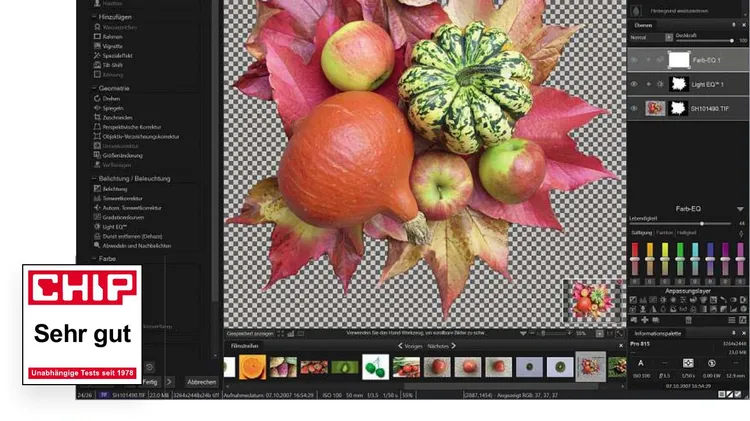Select the Informationspalette tab
Screen dimensions: 750x421
pos(657,333)
